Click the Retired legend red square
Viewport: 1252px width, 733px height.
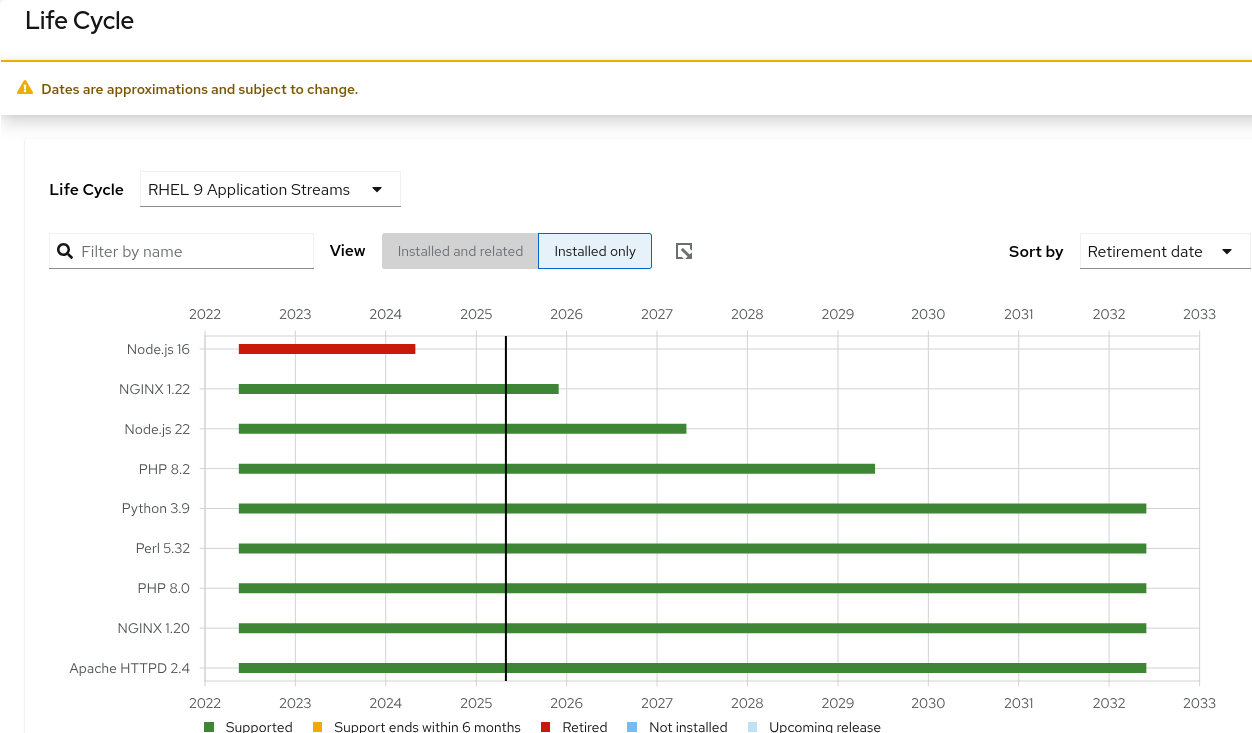[x=546, y=727]
